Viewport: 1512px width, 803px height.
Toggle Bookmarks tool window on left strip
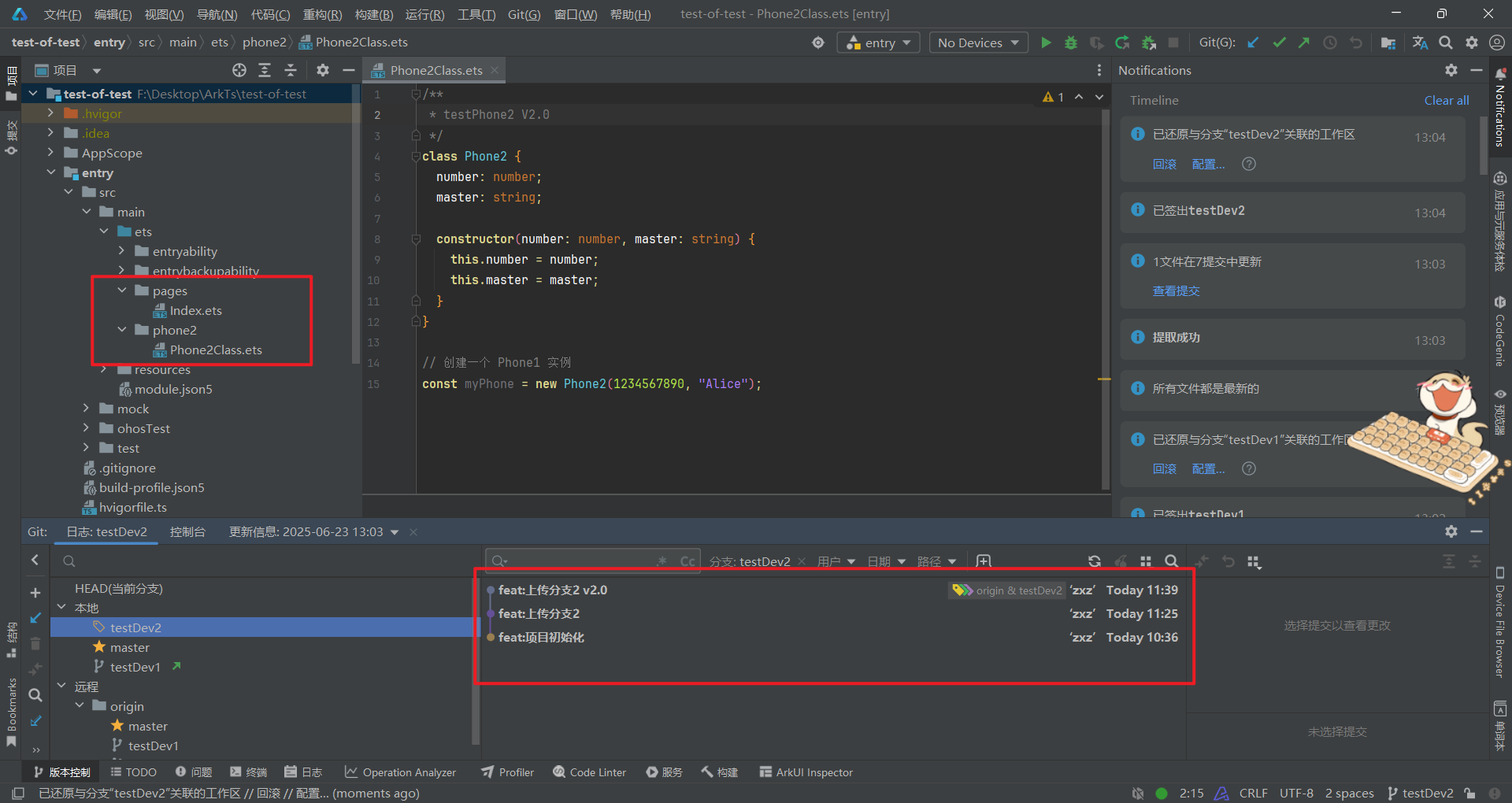11,712
